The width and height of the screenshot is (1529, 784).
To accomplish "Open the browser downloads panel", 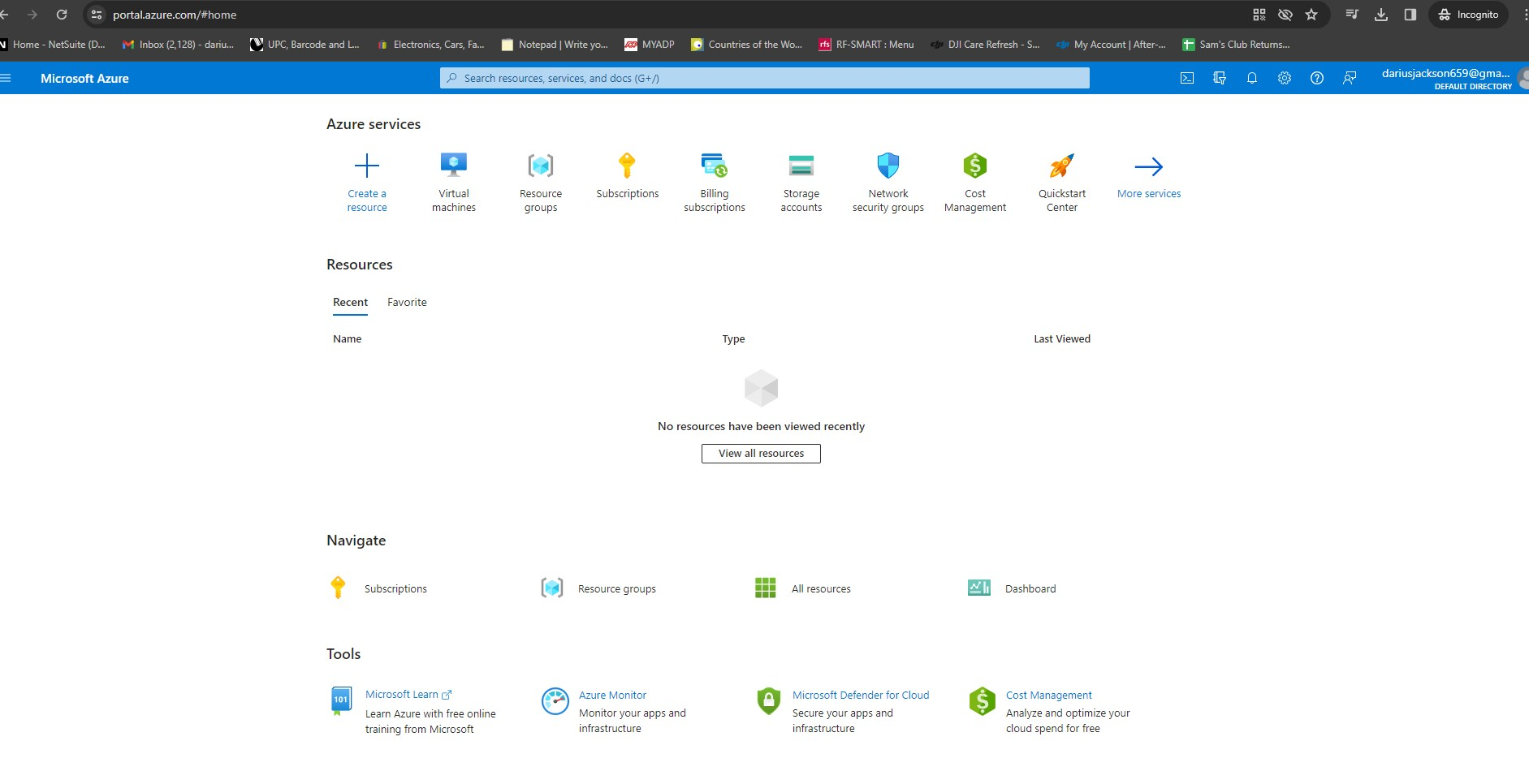I will point(1381,14).
